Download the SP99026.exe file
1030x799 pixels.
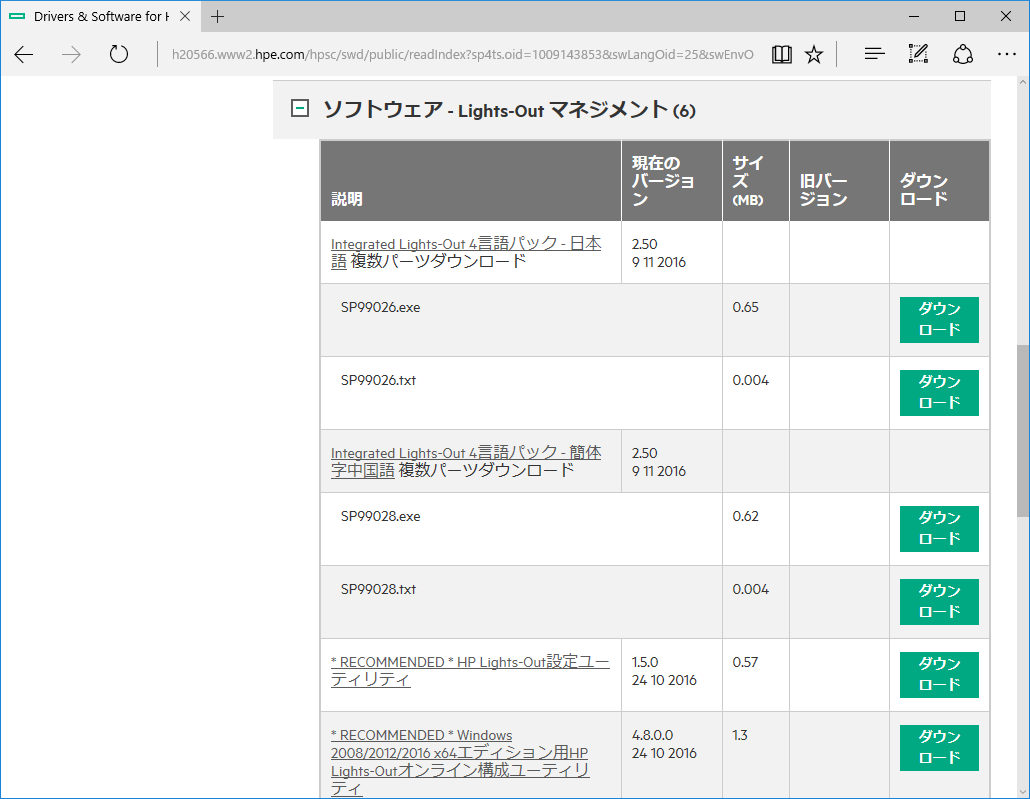pyautogui.click(x=939, y=319)
